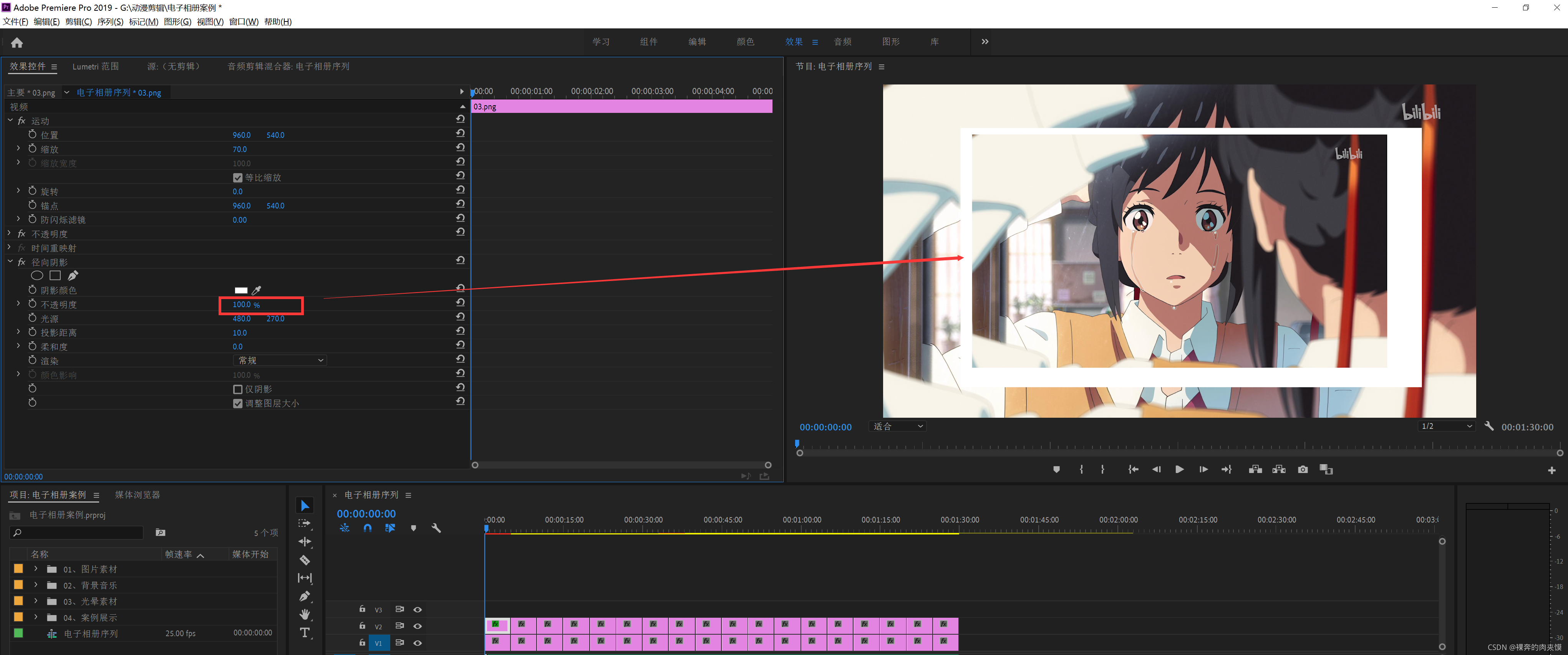
Task: Click Extract button in program monitor
Action: tap(1279, 470)
